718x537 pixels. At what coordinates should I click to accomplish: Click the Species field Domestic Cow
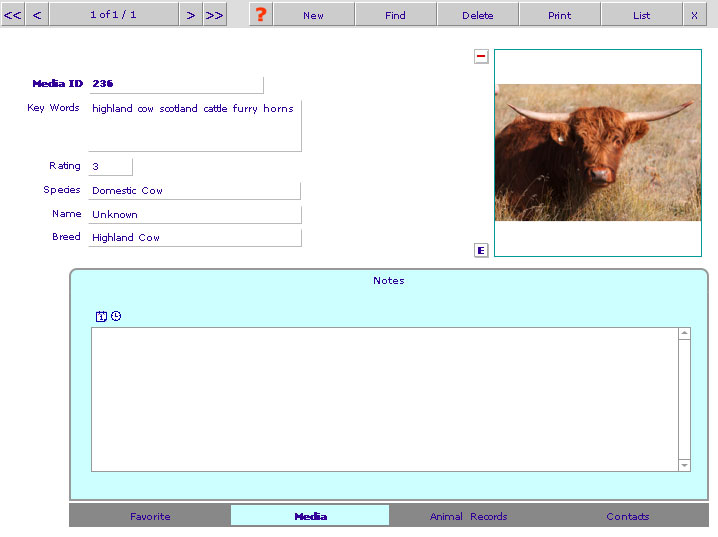coord(195,190)
